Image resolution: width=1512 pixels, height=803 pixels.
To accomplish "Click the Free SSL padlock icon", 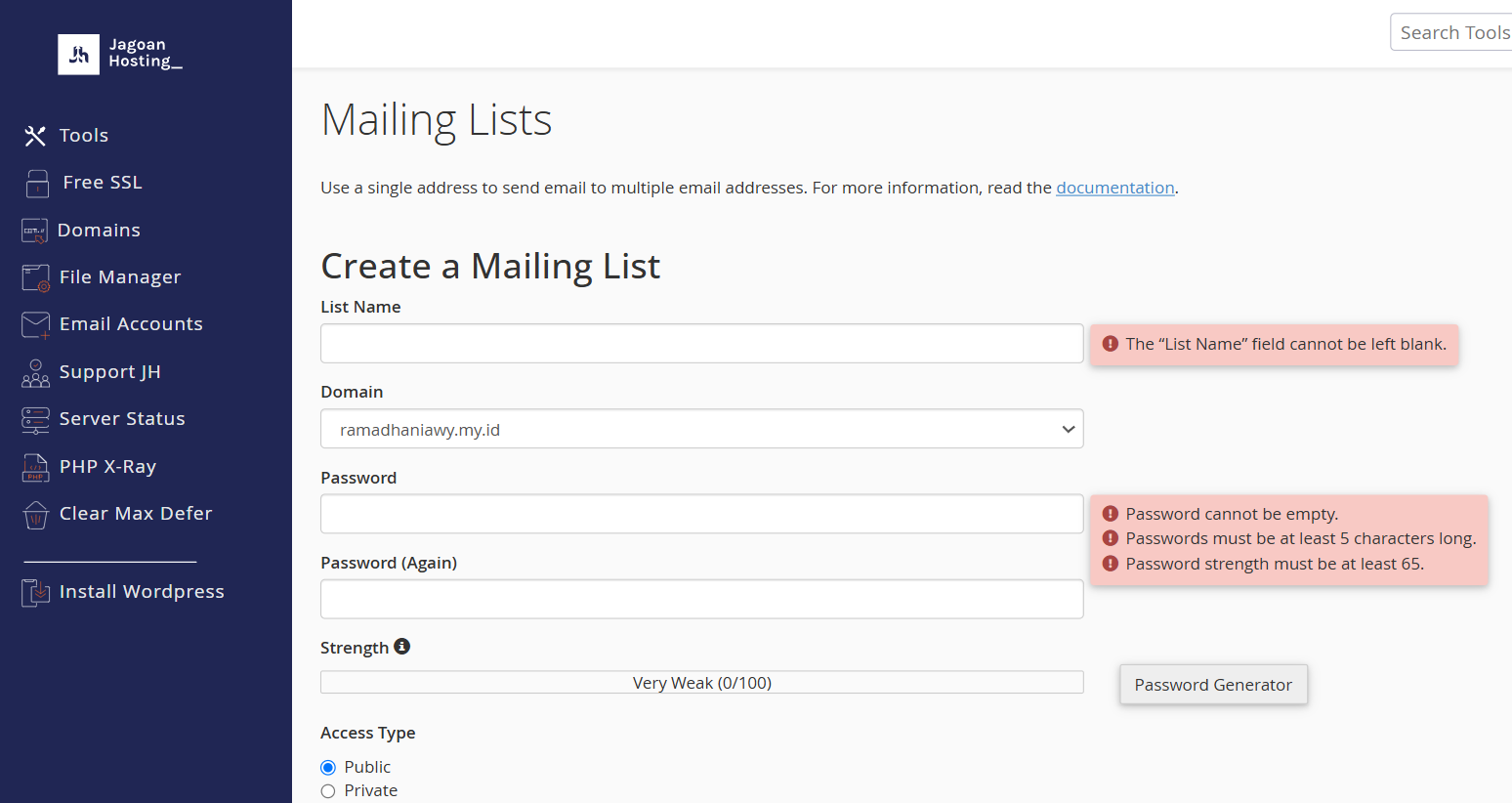I will [x=37, y=183].
